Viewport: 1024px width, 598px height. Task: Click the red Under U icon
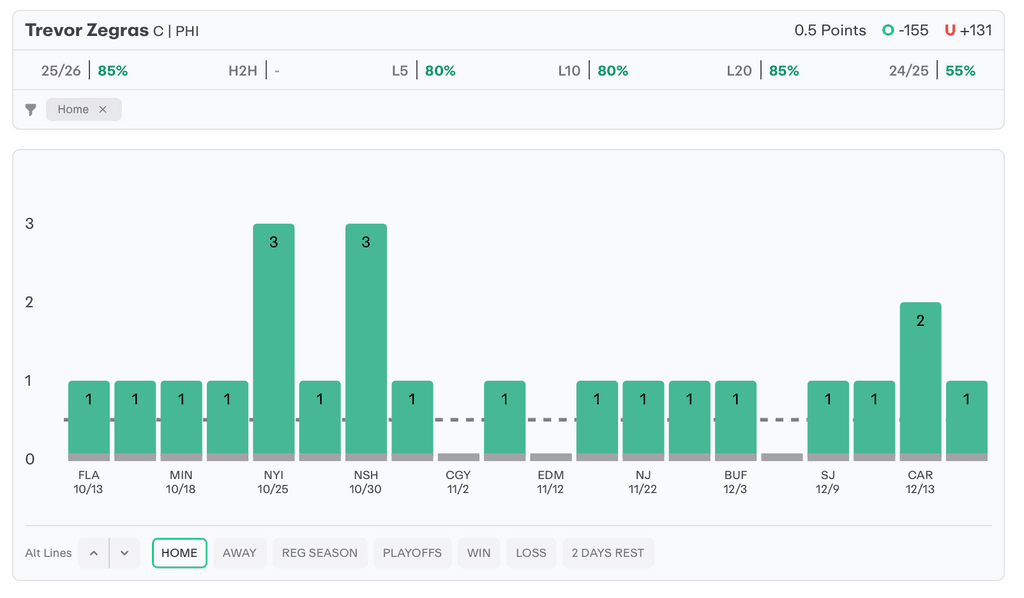949,30
